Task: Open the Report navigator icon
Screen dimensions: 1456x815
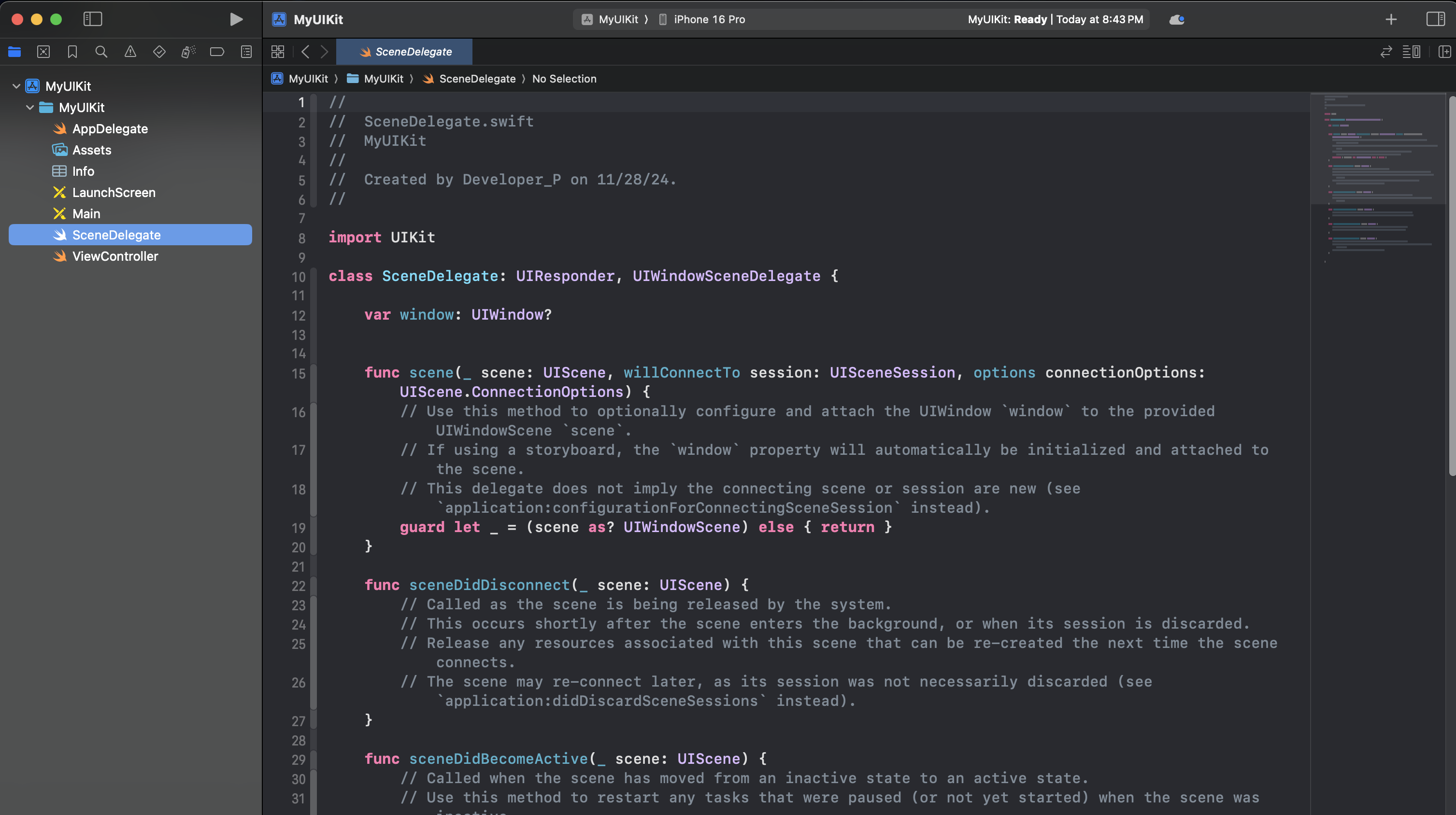Action: tap(246, 52)
